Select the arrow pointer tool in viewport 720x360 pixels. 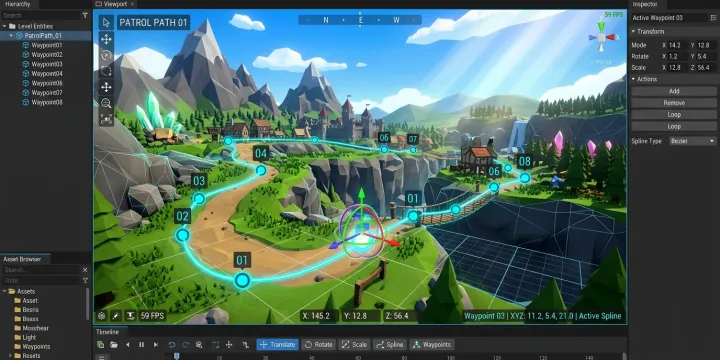pos(106,22)
